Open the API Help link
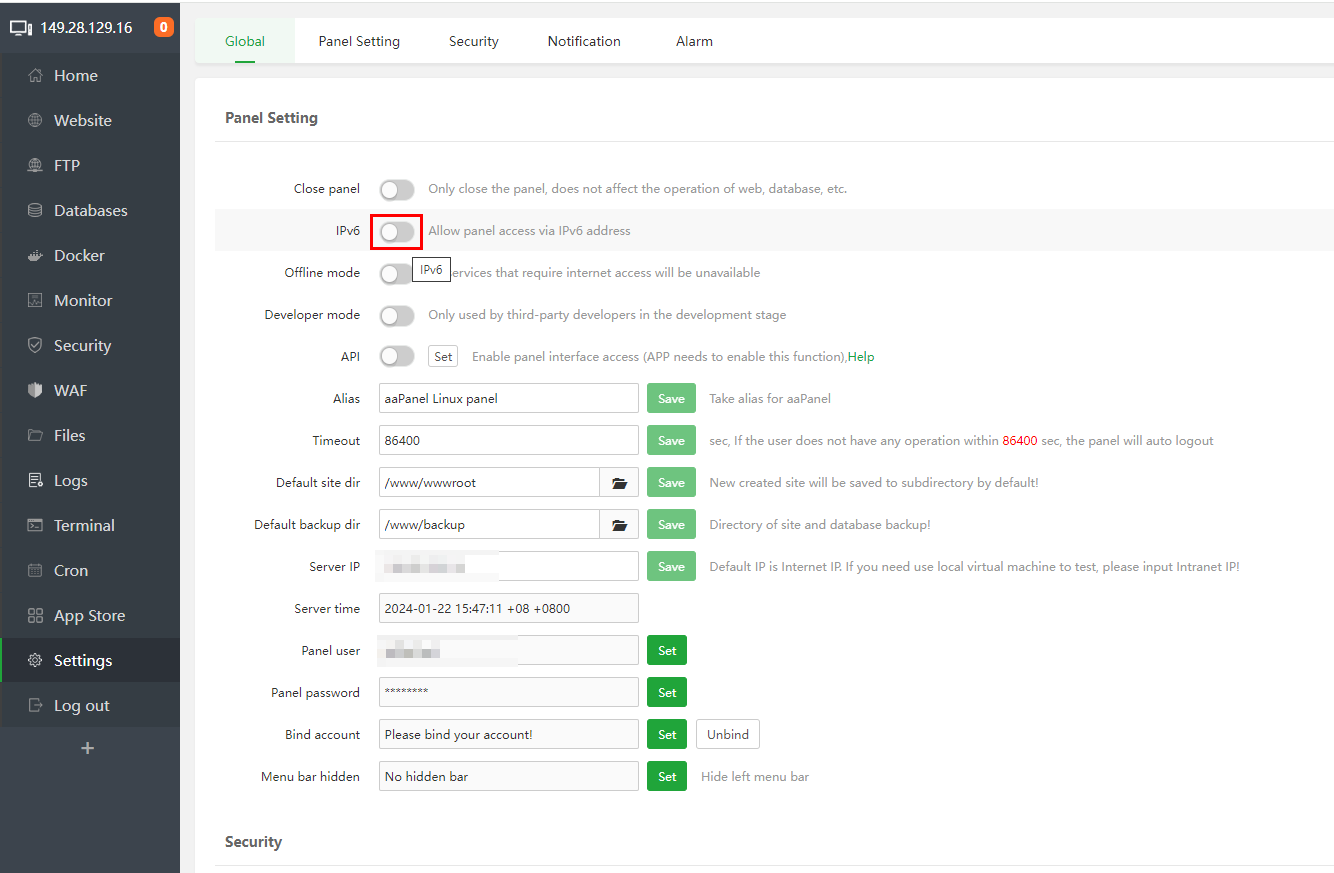 861,357
